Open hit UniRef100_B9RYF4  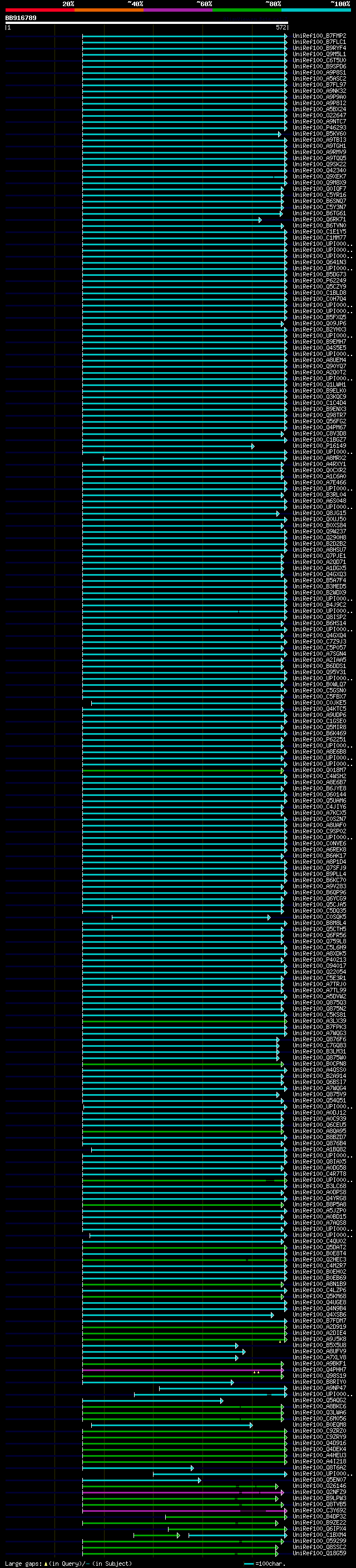click(x=319, y=48)
